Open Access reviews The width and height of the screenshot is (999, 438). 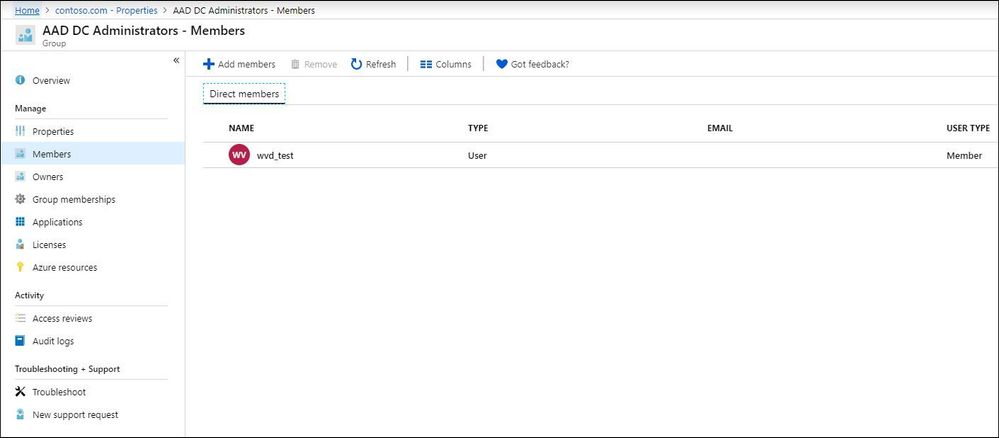click(x=62, y=318)
